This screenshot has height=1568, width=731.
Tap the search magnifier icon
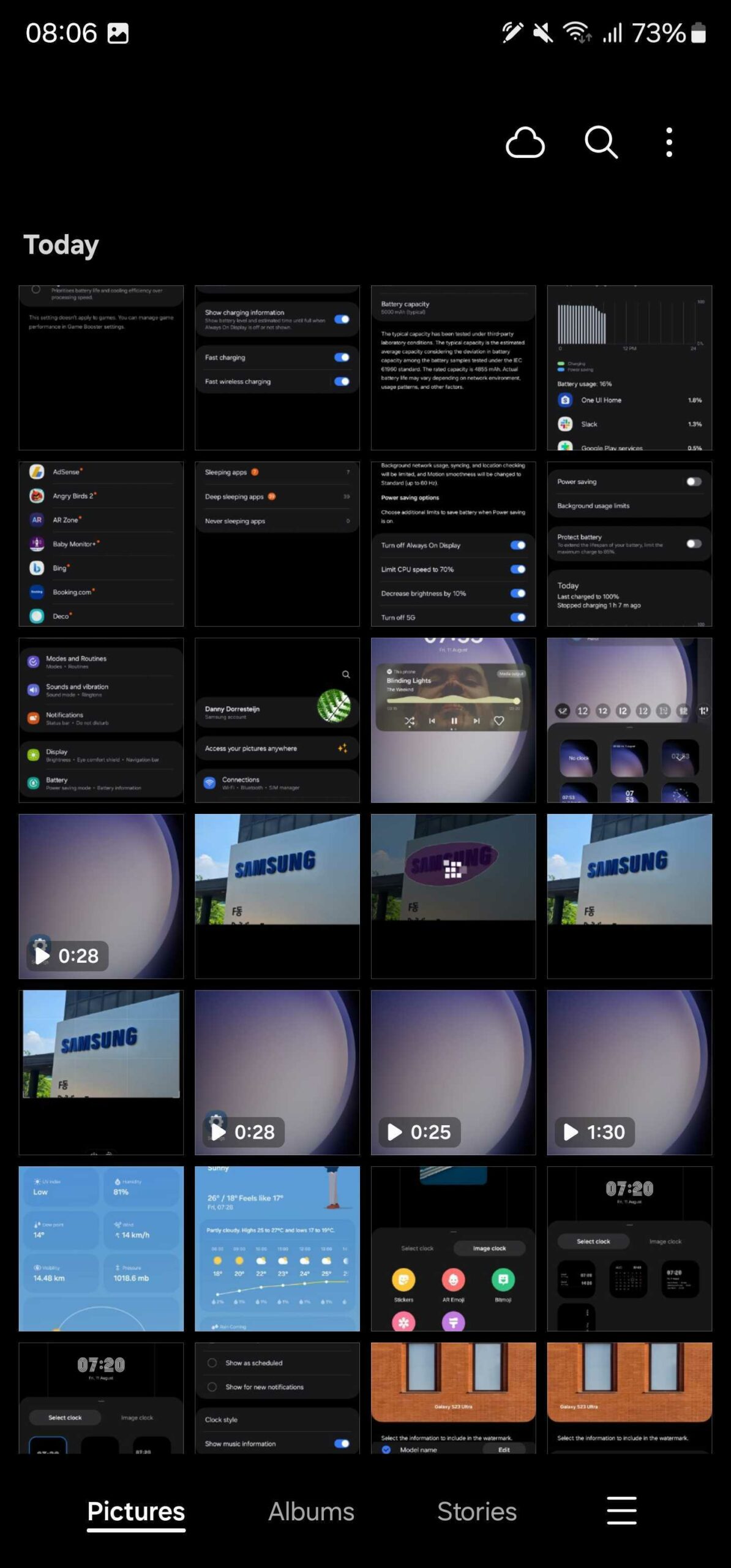[601, 143]
